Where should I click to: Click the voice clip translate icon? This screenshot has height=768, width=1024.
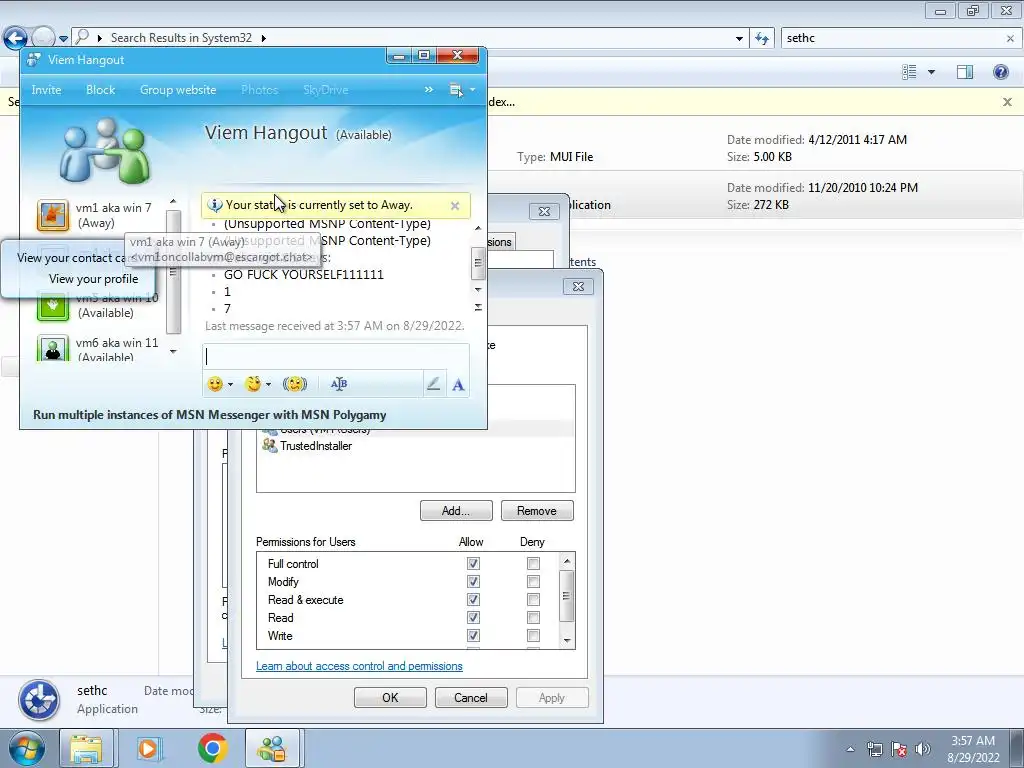pyautogui.click(x=338, y=384)
